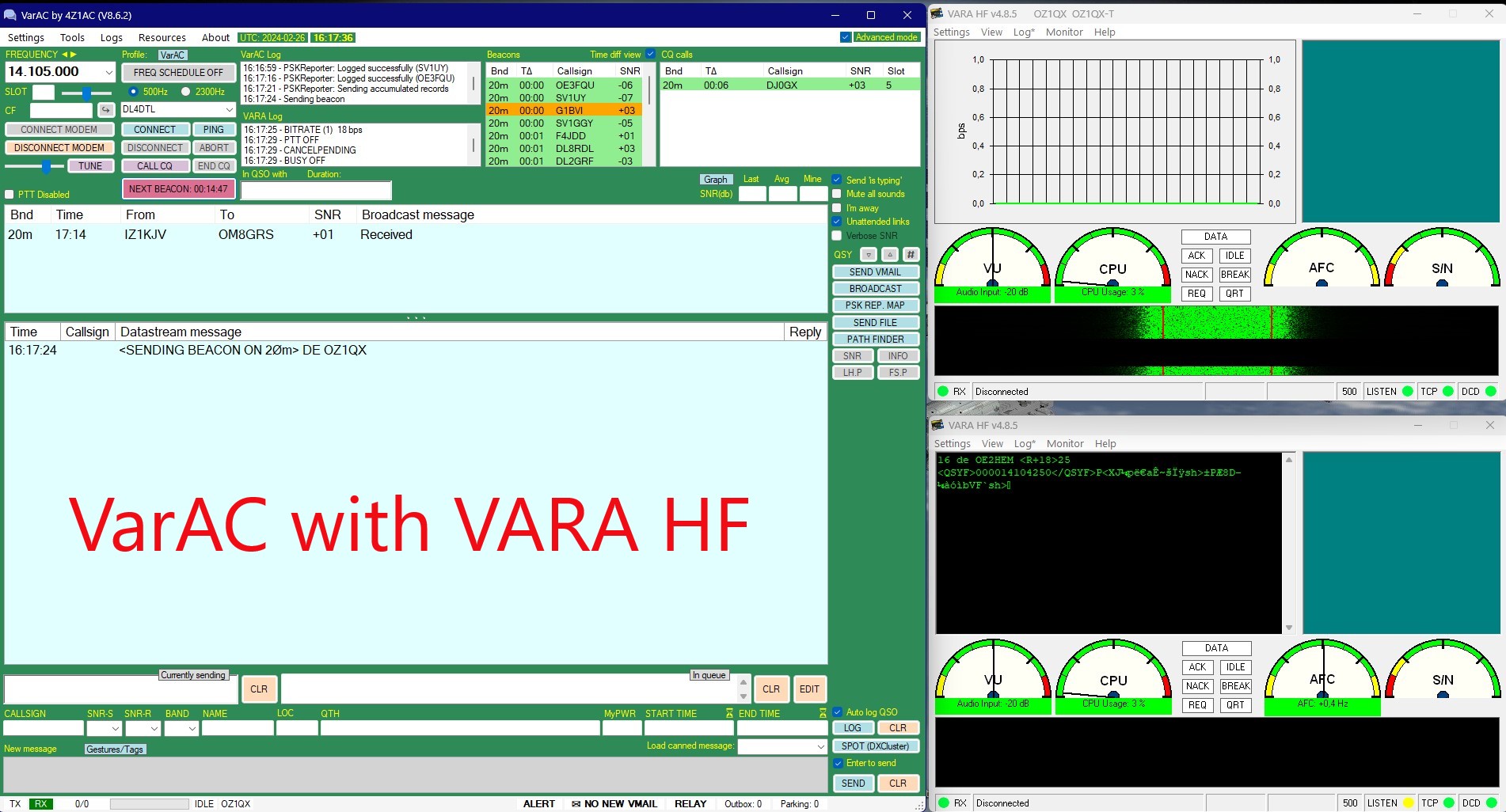Open the BAND dropdown

(192, 728)
